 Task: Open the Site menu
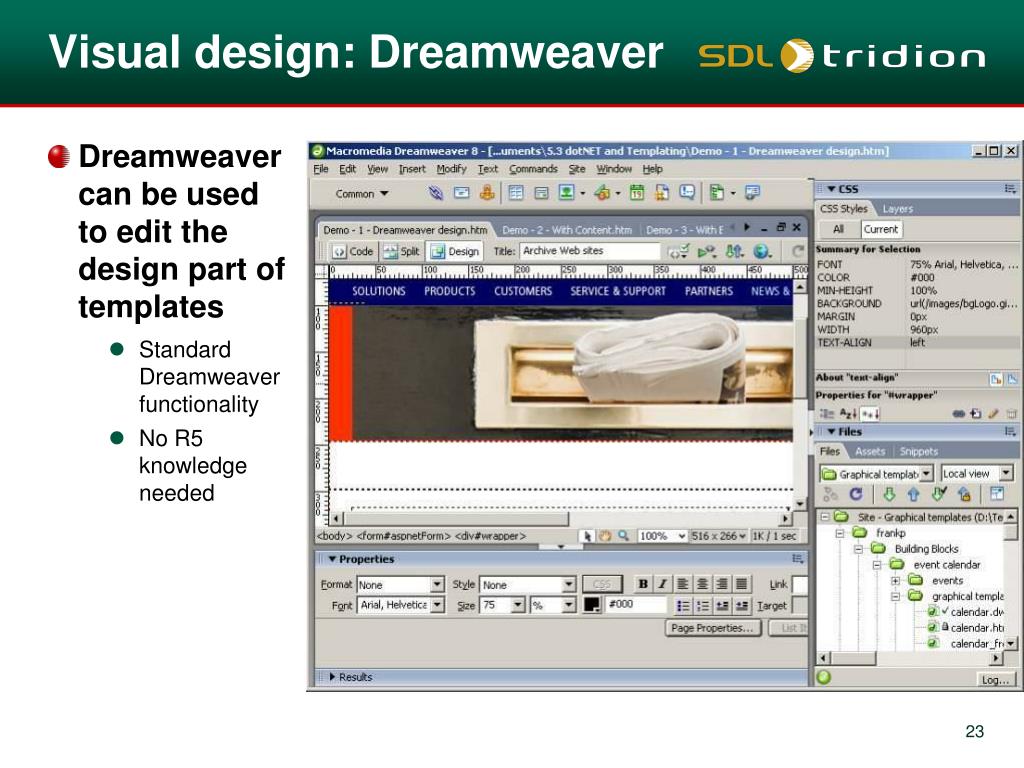click(x=577, y=169)
